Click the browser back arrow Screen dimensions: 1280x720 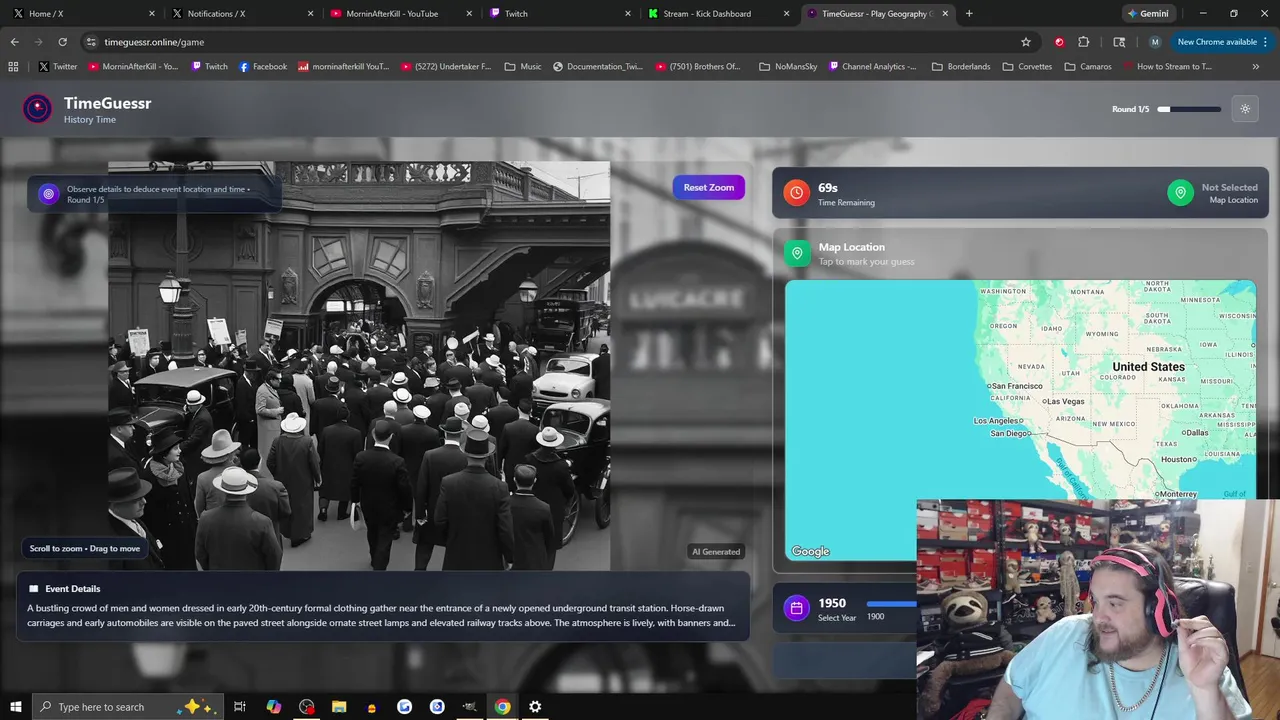point(14,42)
